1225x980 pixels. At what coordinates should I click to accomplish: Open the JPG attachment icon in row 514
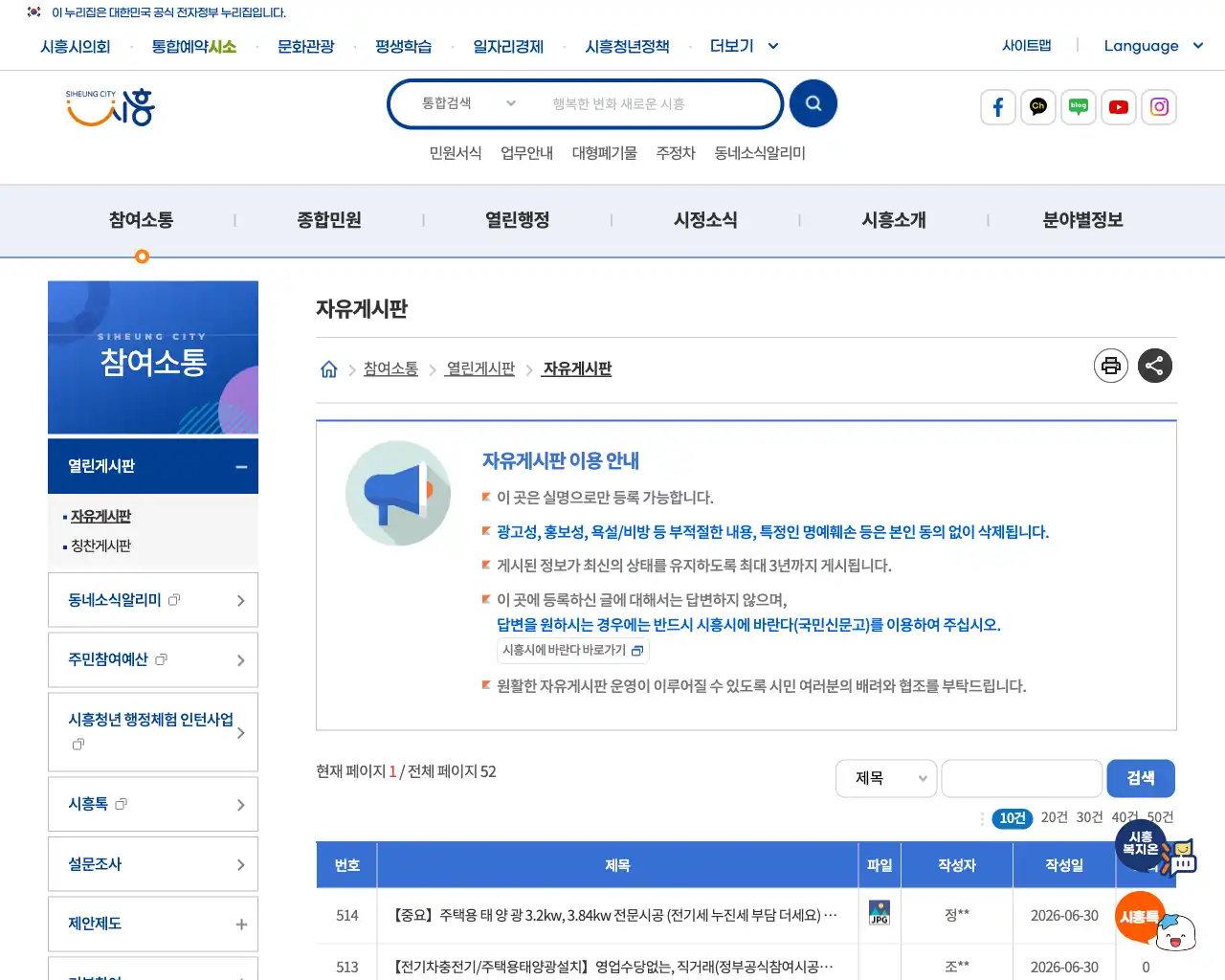(880, 913)
